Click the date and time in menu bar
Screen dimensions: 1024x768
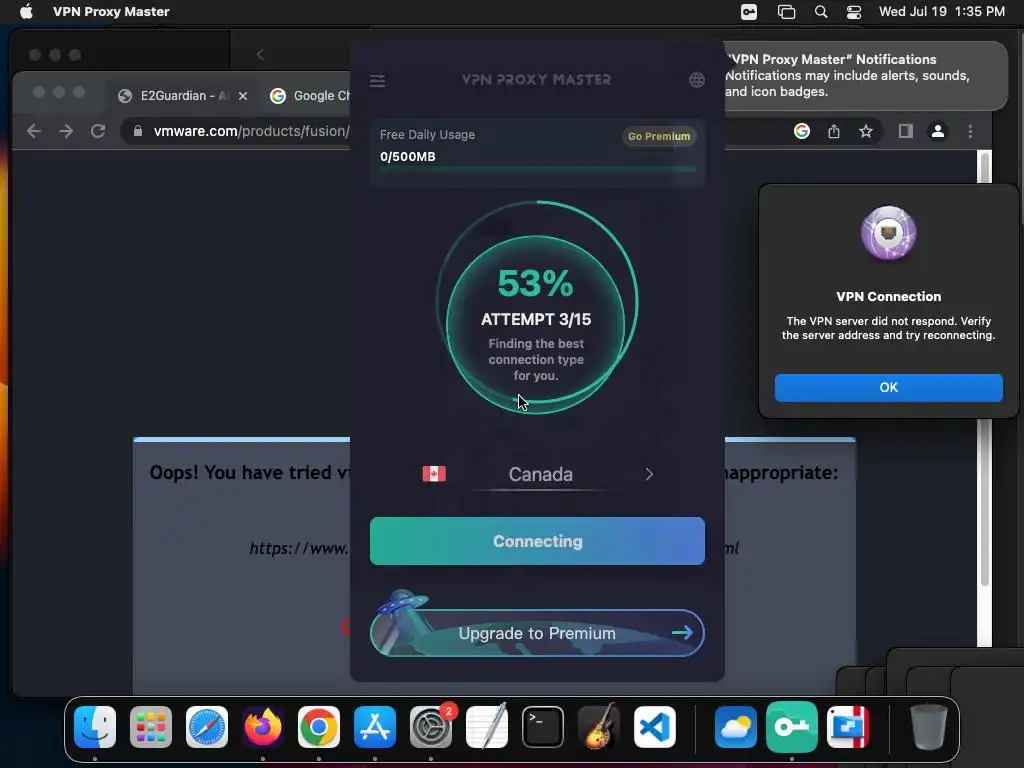pyautogui.click(x=942, y=11)
